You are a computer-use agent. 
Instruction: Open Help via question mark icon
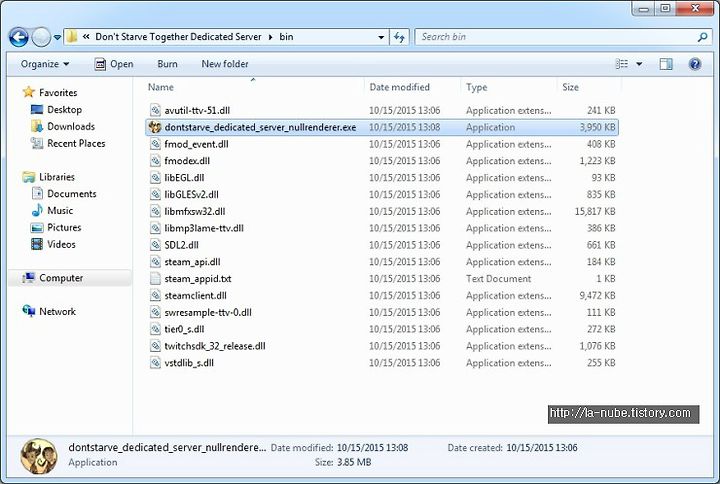coord(695,64)
